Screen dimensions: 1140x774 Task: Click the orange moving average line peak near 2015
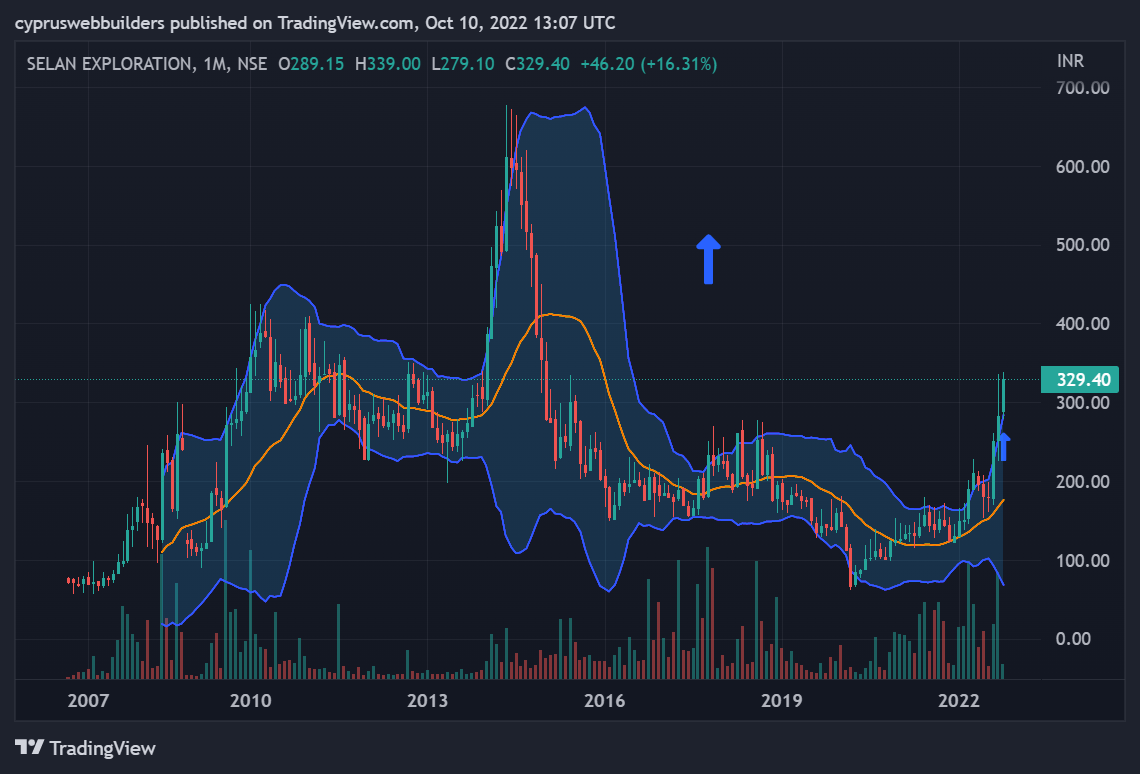[x=551, y=314]
